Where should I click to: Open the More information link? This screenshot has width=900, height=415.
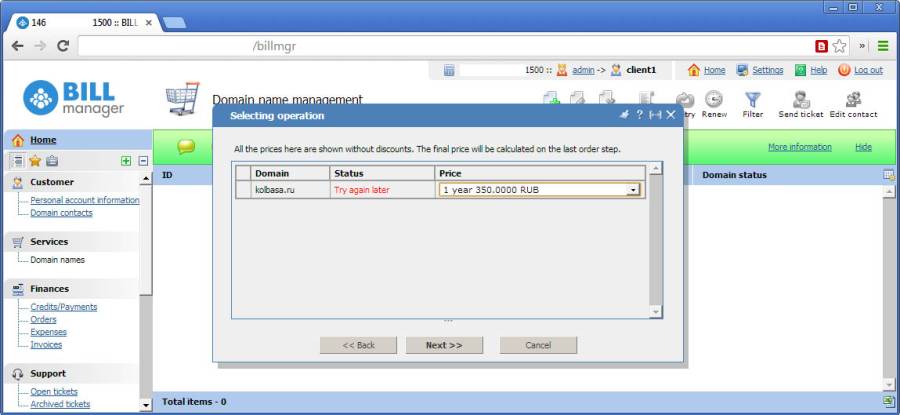coord(800,147)
